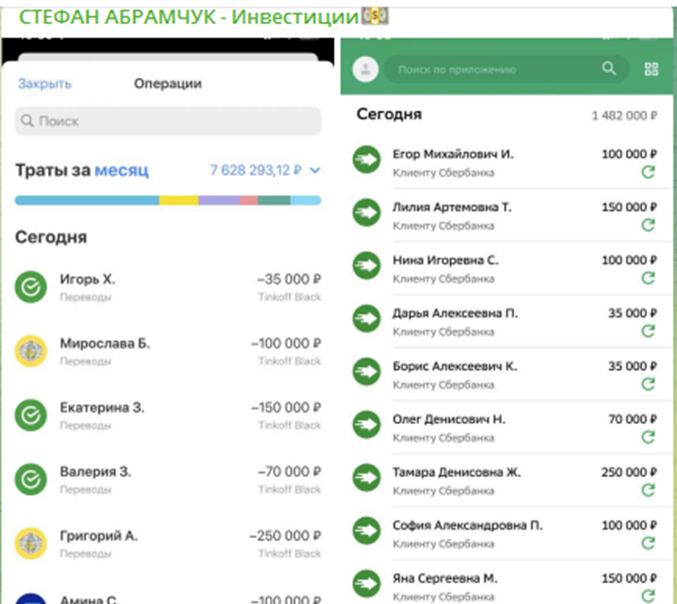Open the Екатерина З. transfer entry

tap(168, 415)
